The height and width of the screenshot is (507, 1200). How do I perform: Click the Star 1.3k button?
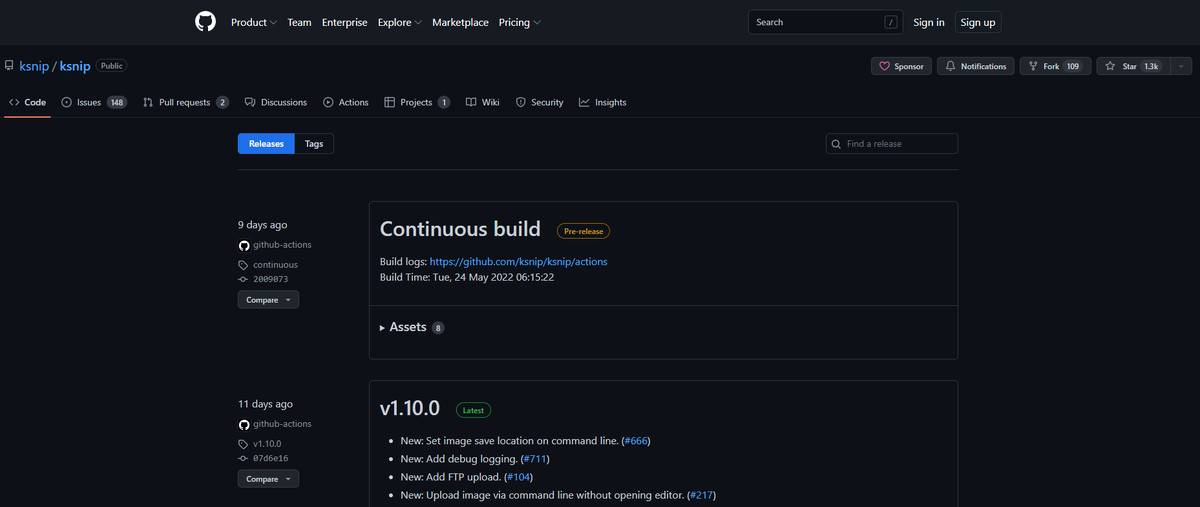(1133, 66)
